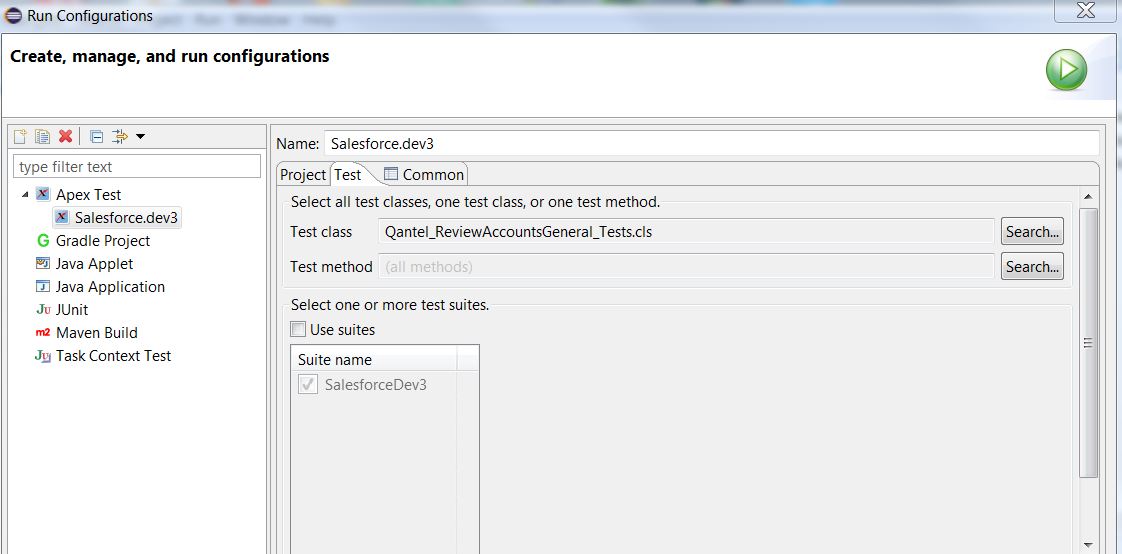Enable the Use suites checkbox
This screenshot has width=1122, height=554.
pyautogui.click(x=298, y=330)
